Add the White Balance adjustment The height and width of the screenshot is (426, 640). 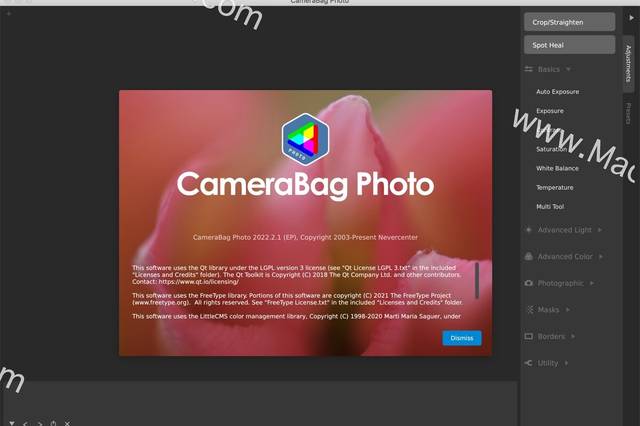click(557, 168)
